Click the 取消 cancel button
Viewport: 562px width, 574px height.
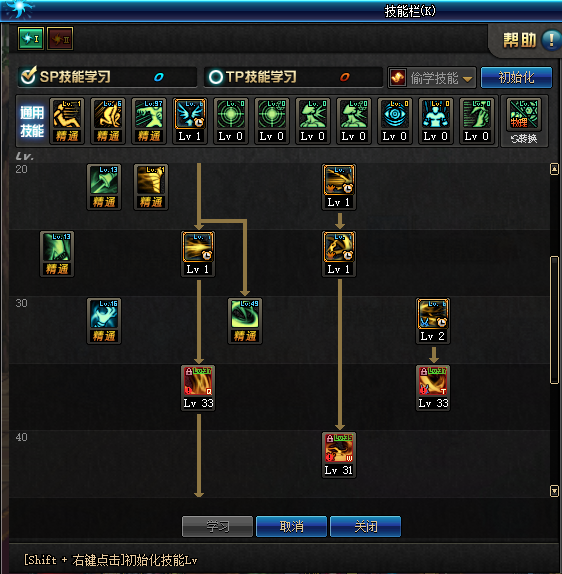tap(291, 526)
